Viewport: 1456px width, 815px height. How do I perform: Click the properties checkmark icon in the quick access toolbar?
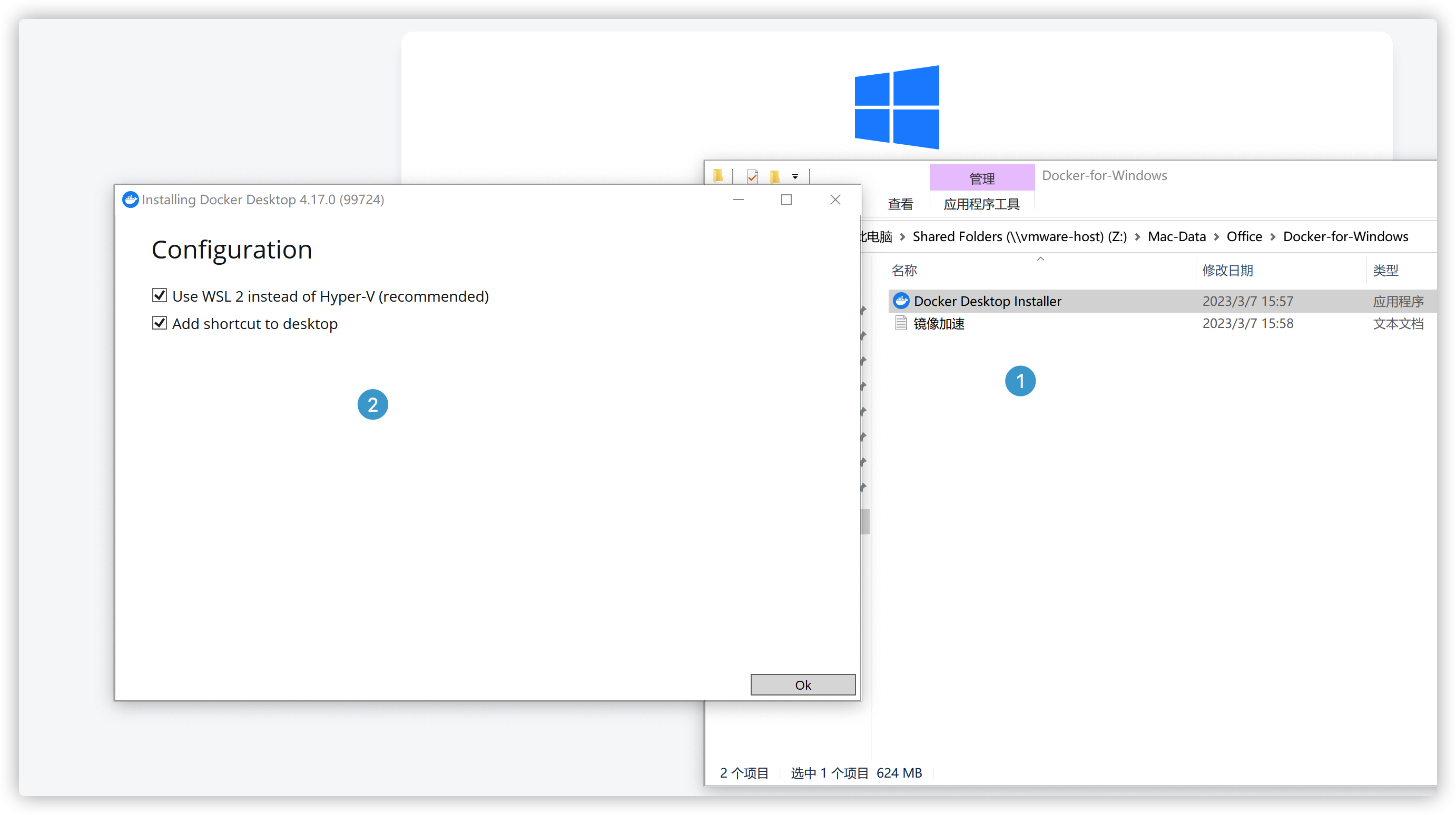[x=752, y=177]
